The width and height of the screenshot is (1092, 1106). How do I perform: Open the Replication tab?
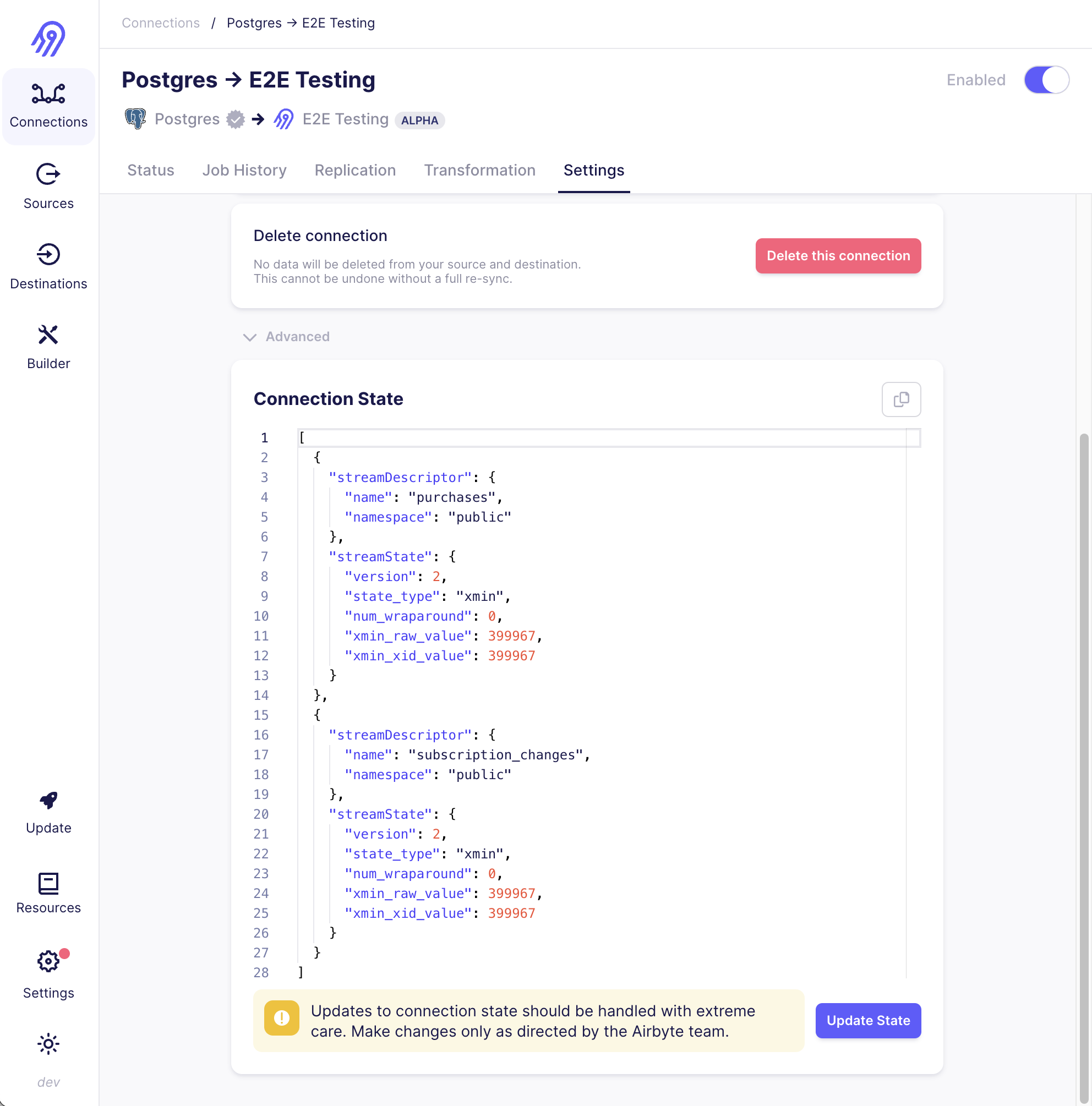pyautogui.click(x=354, y=170)
